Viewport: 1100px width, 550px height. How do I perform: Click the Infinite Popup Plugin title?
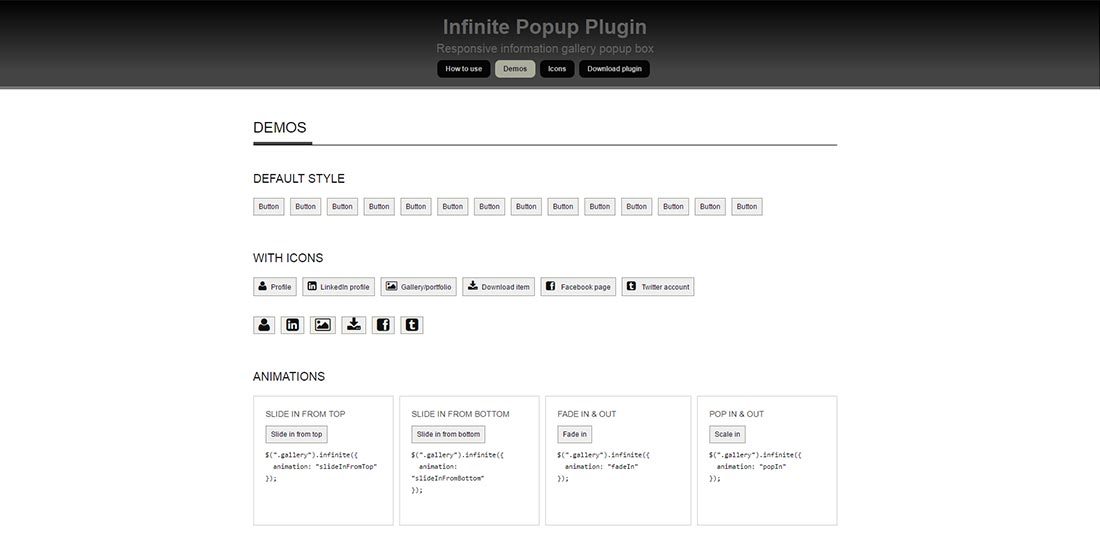click(x=545, y=27)
